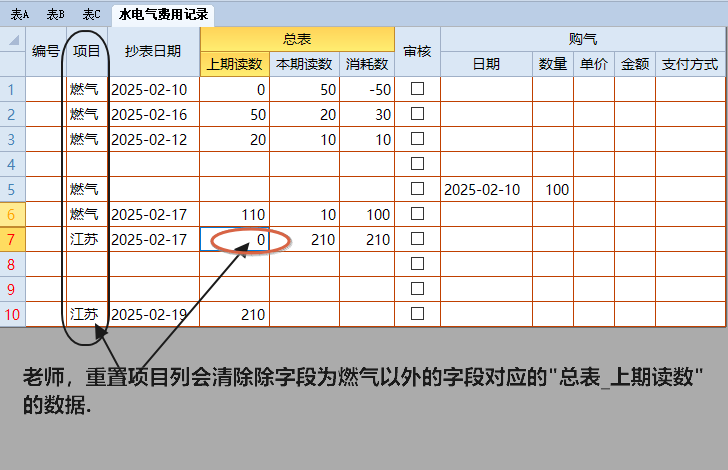The width and height of the screenshot is (728, 470).
Task: Select highlighted row header 7
Action: click(13, 240)
